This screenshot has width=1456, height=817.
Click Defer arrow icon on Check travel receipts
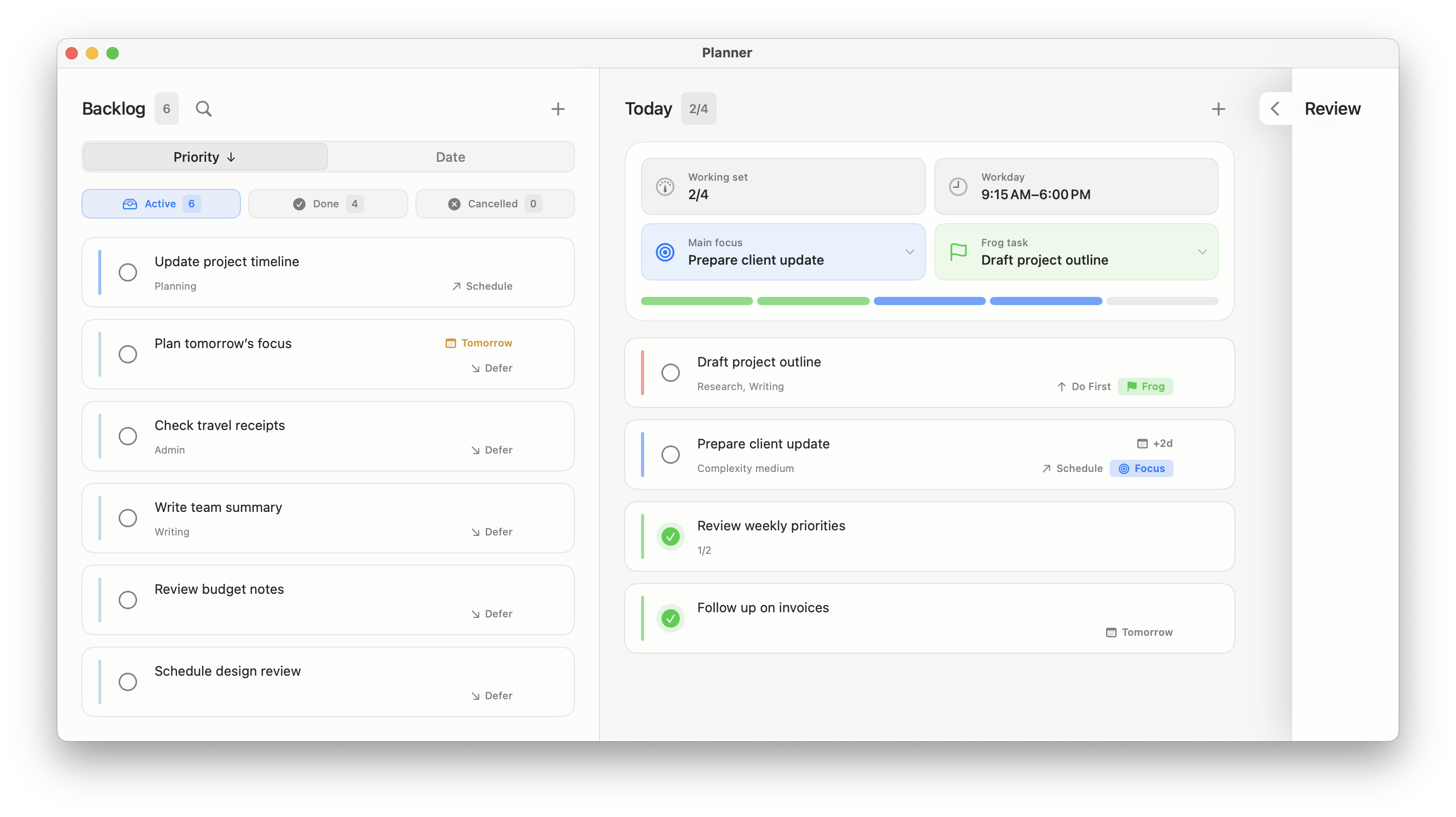[475, 450]
